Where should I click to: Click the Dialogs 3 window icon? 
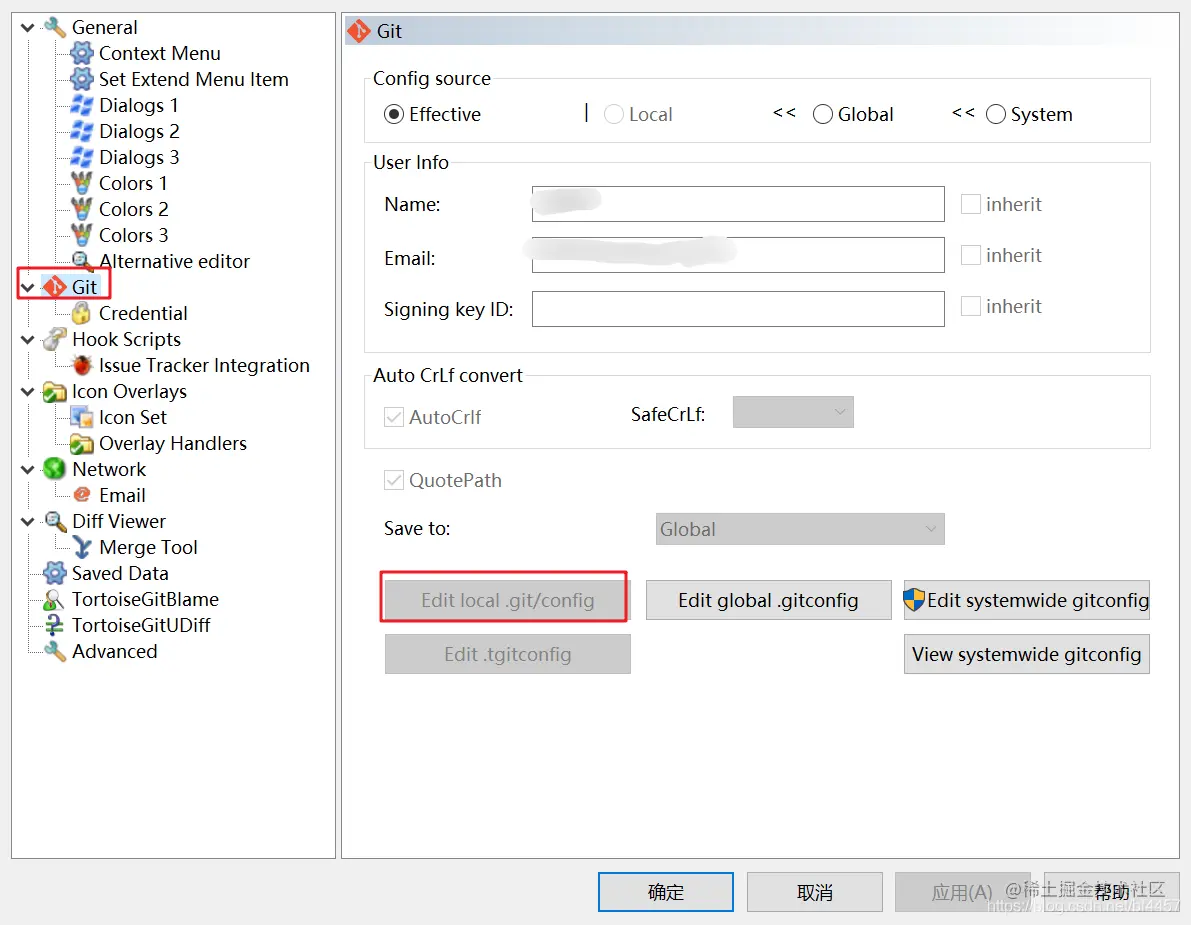pyautogui.click(x=81, y=157)
